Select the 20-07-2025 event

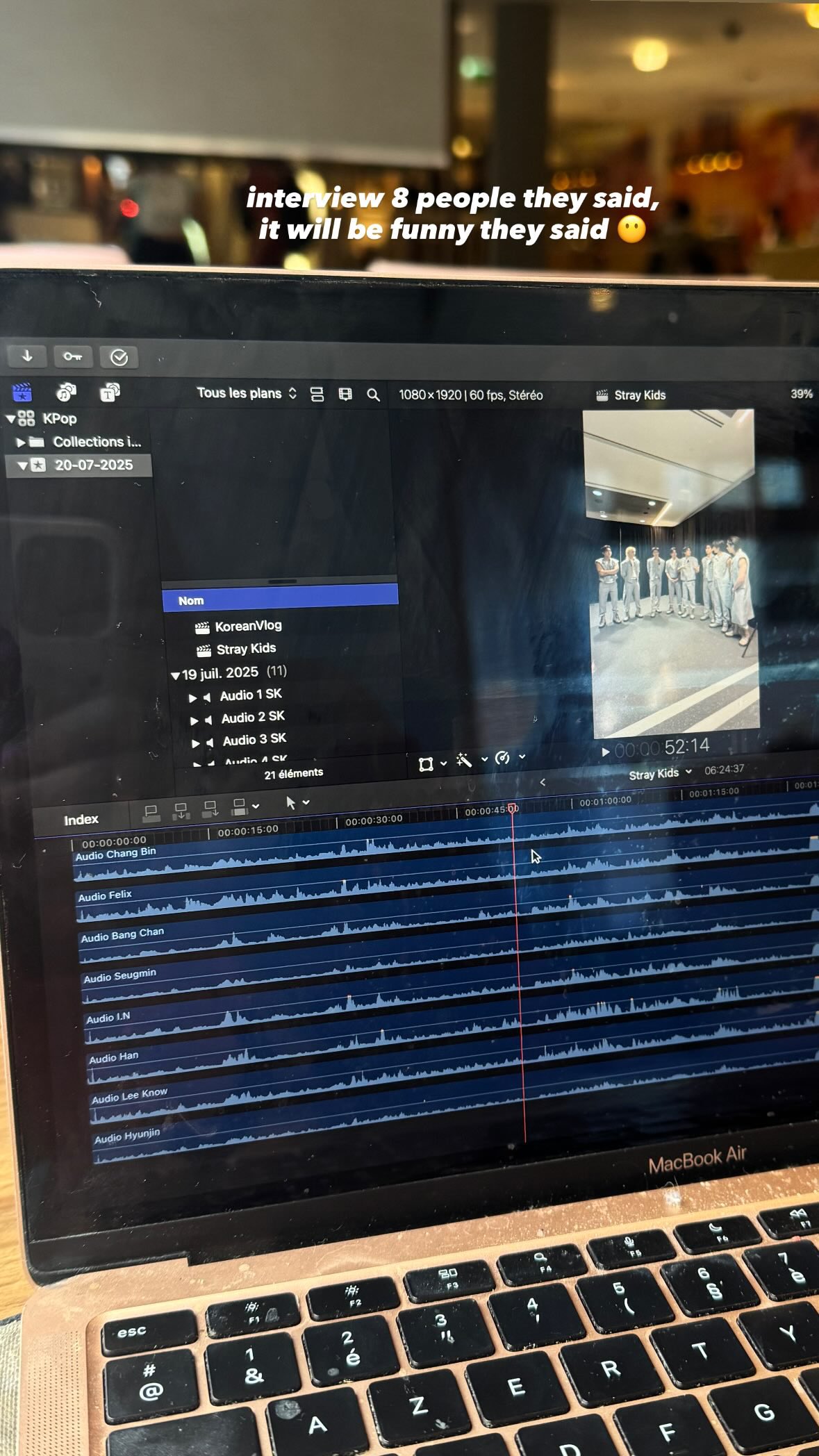[x=93, y=465]
